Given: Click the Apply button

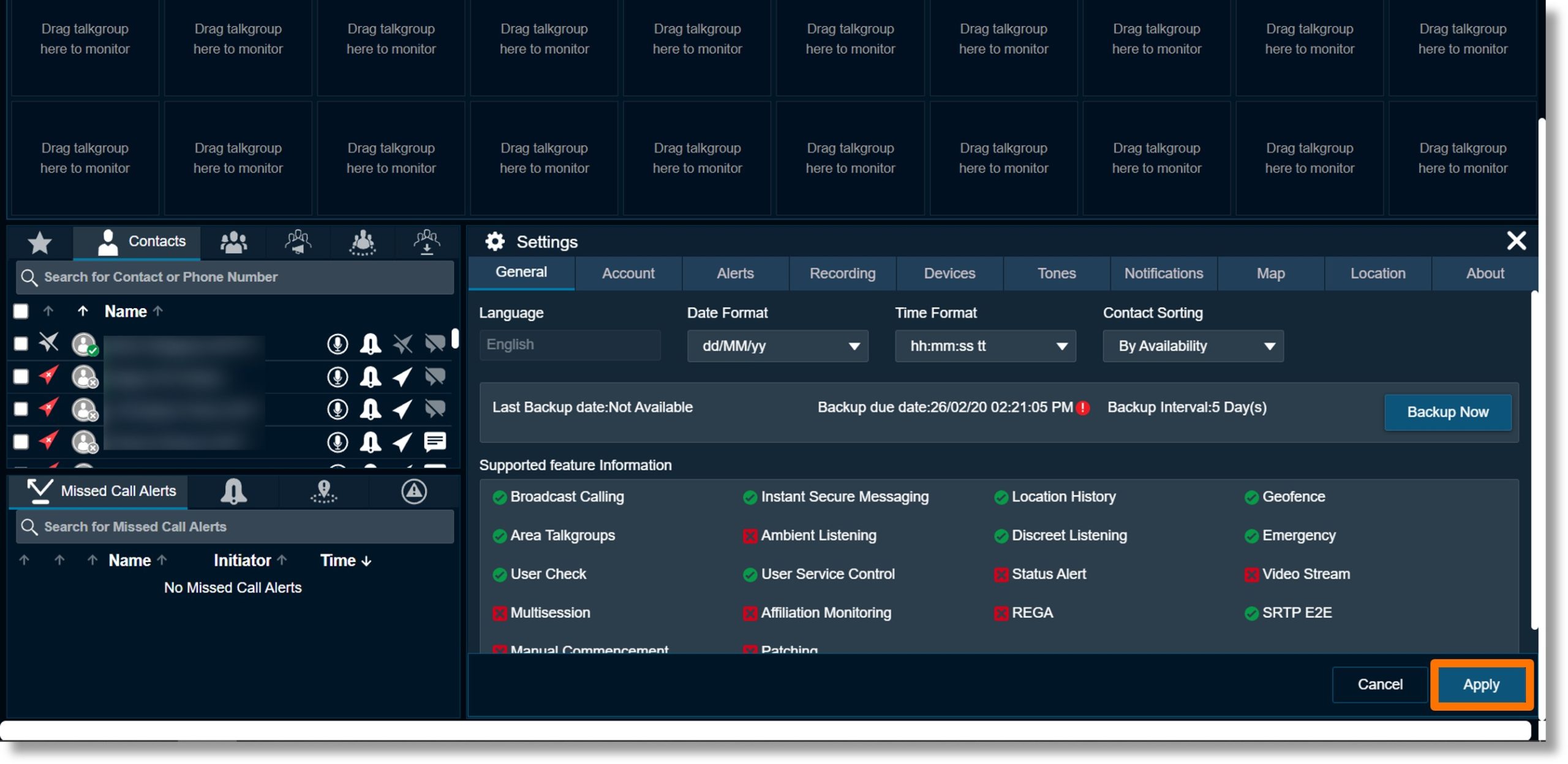Looking at the screenshot, I should point(1481,685).
